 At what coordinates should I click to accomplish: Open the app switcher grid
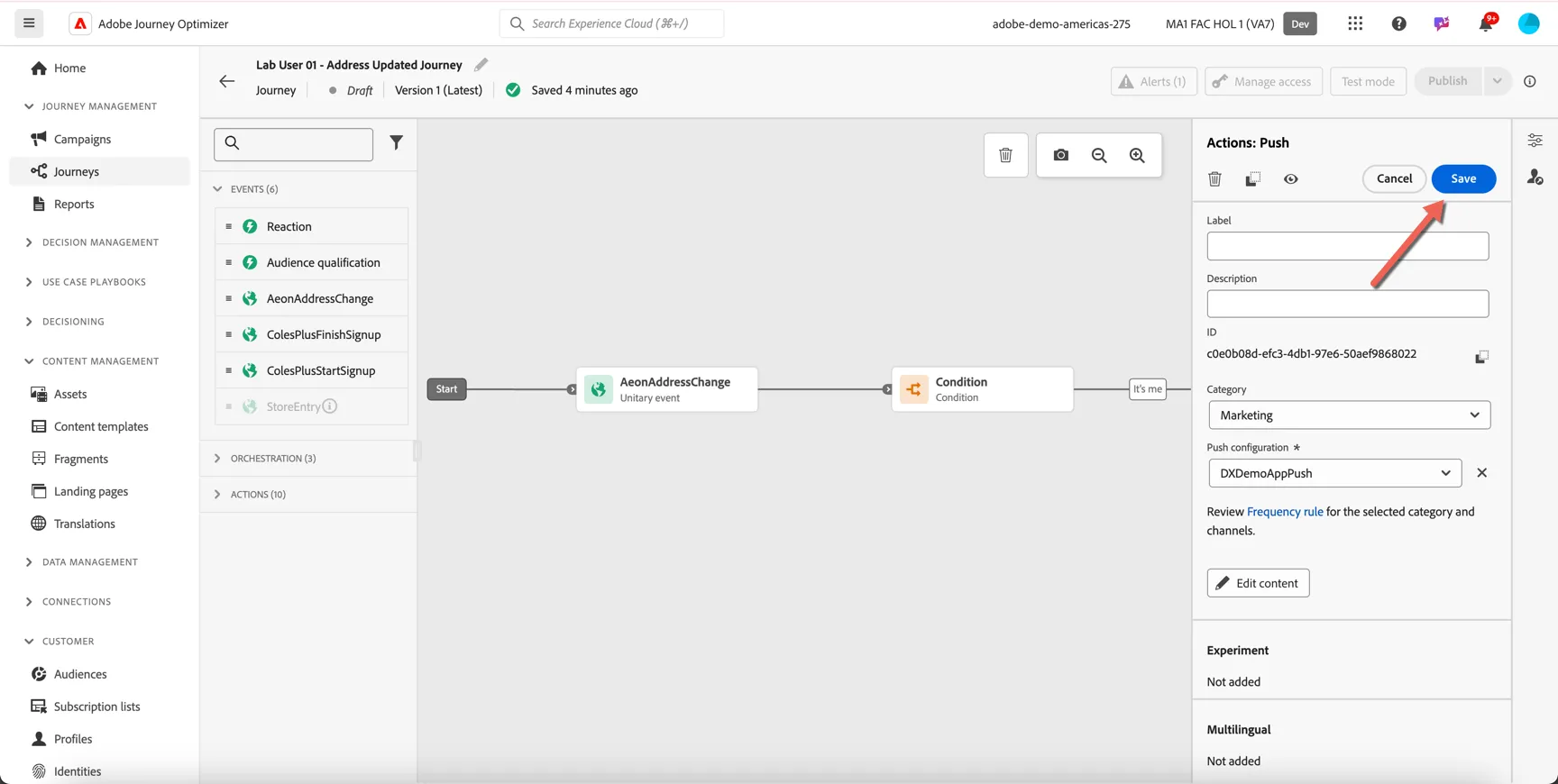[1355, 23]
